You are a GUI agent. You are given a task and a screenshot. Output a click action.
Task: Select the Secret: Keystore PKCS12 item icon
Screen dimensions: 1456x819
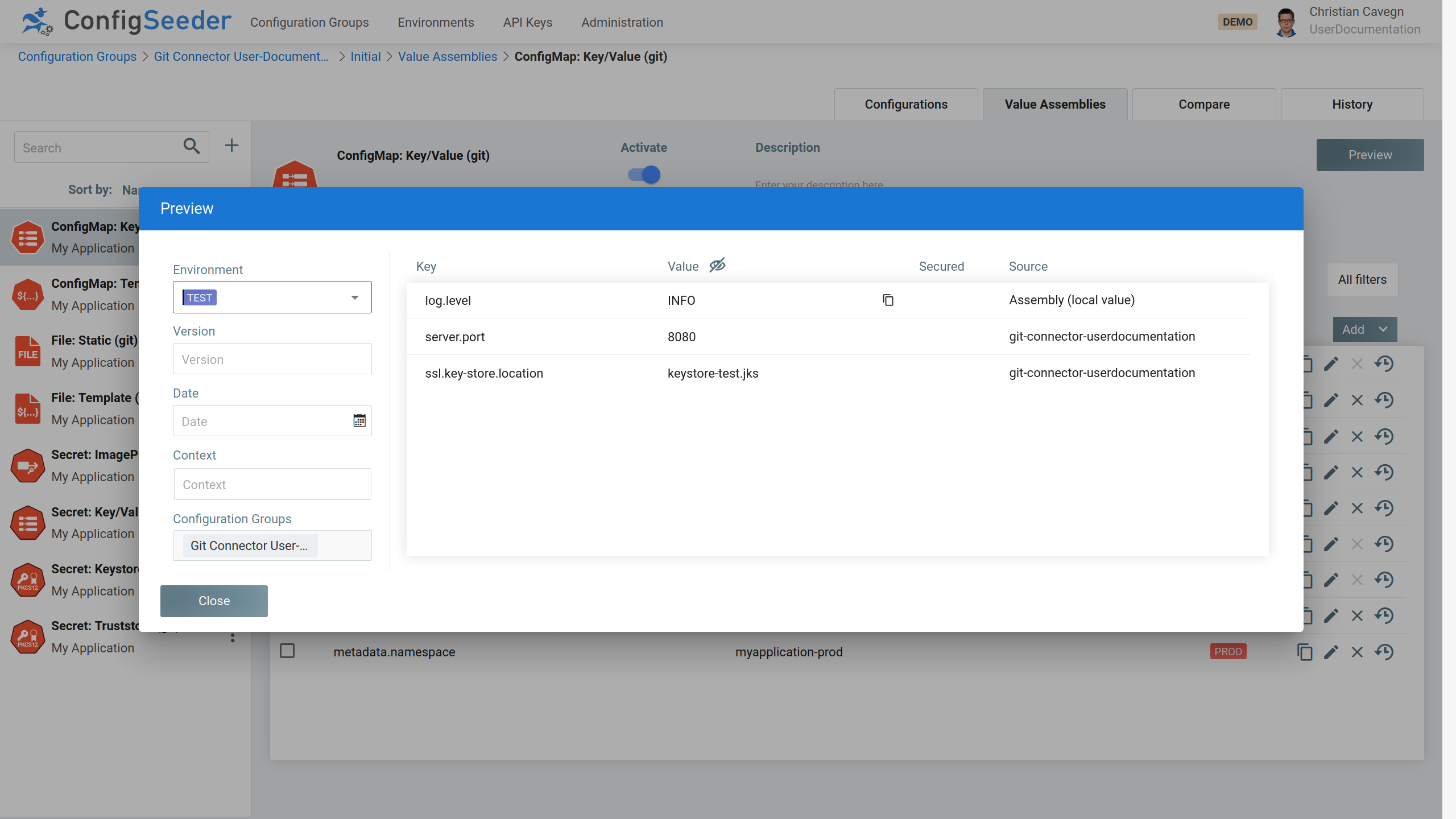pos(27,580)
